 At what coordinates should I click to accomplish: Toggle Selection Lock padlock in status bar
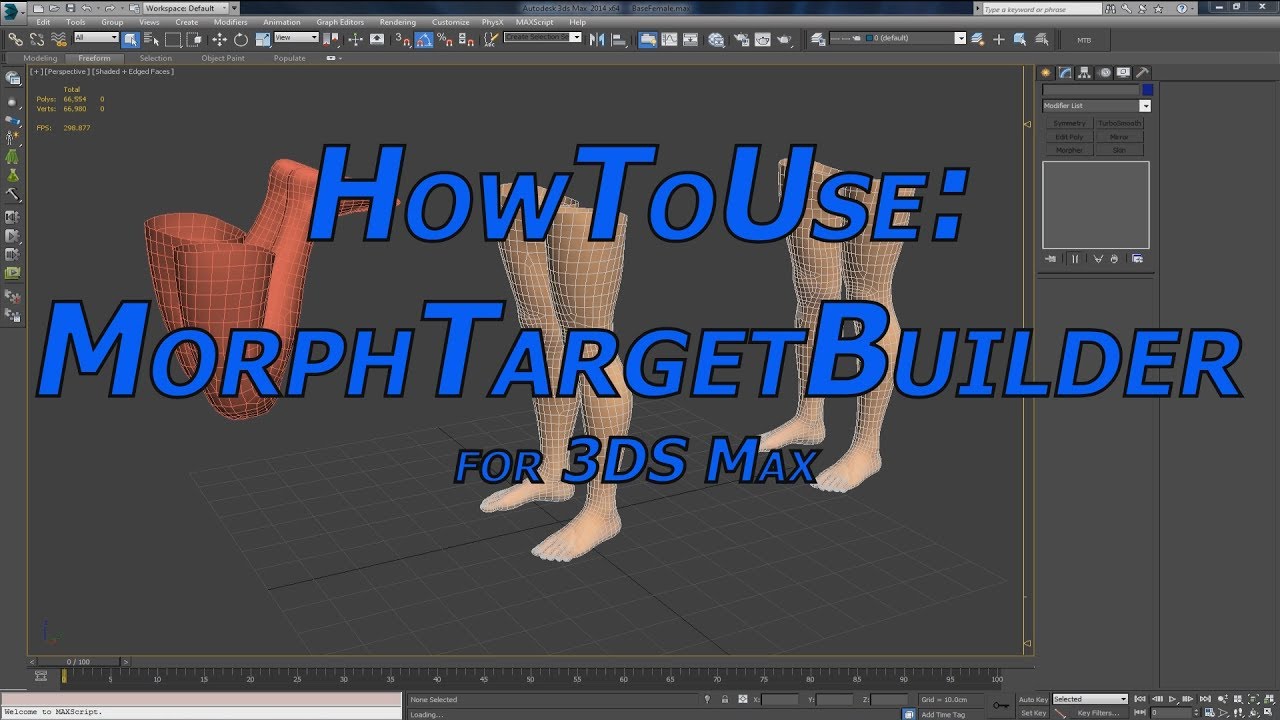(x=725, y=699)
